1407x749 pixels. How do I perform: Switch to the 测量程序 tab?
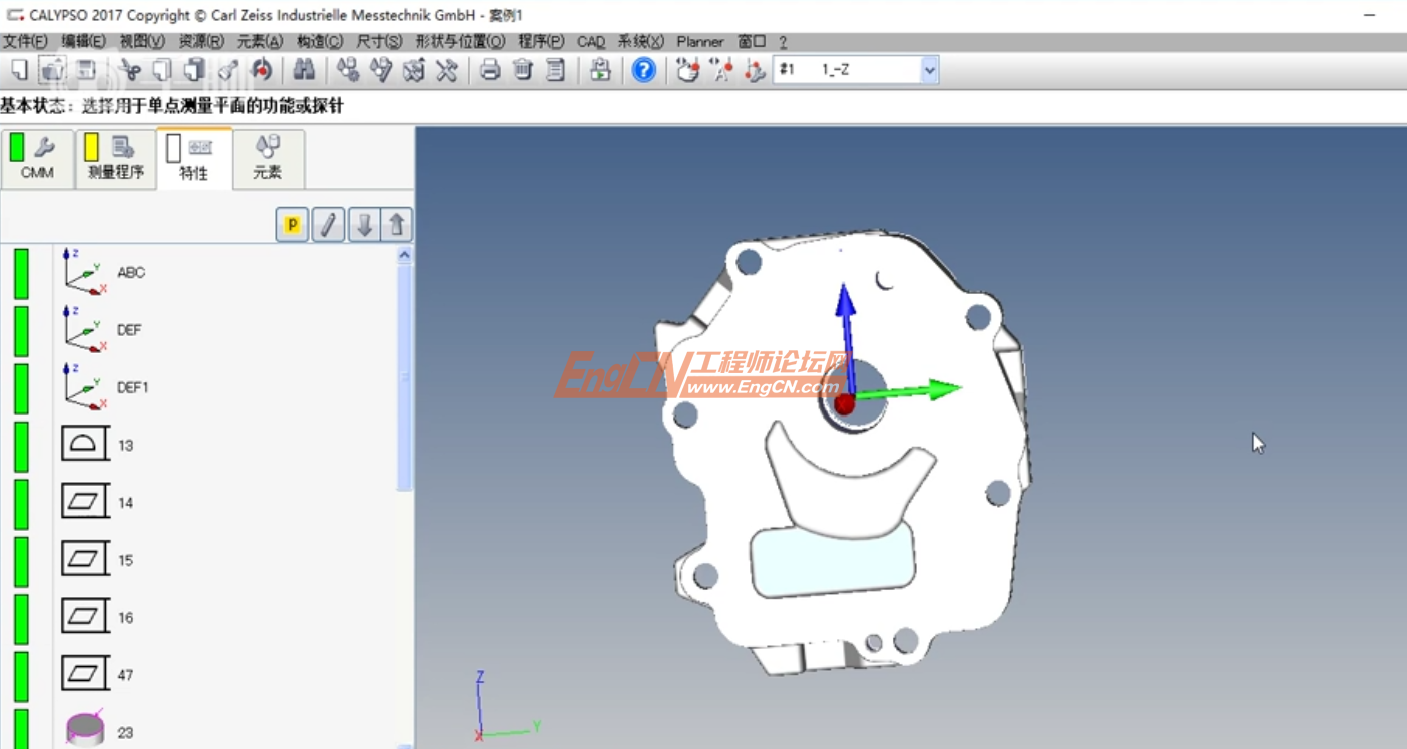click(x=116, y=158)
